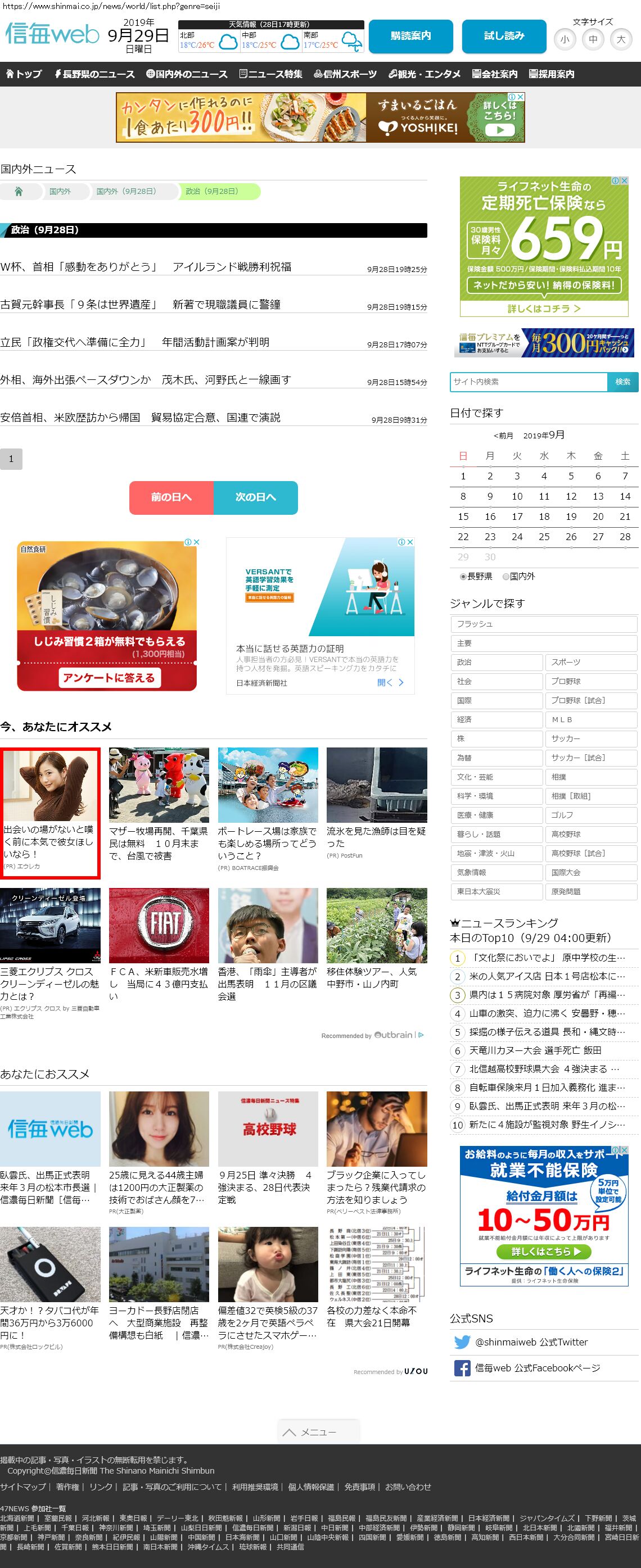Open the FIAT logo article thumbnail
Screen dimensions: 641x1568
pyautogui.click(x=159, y=925)
